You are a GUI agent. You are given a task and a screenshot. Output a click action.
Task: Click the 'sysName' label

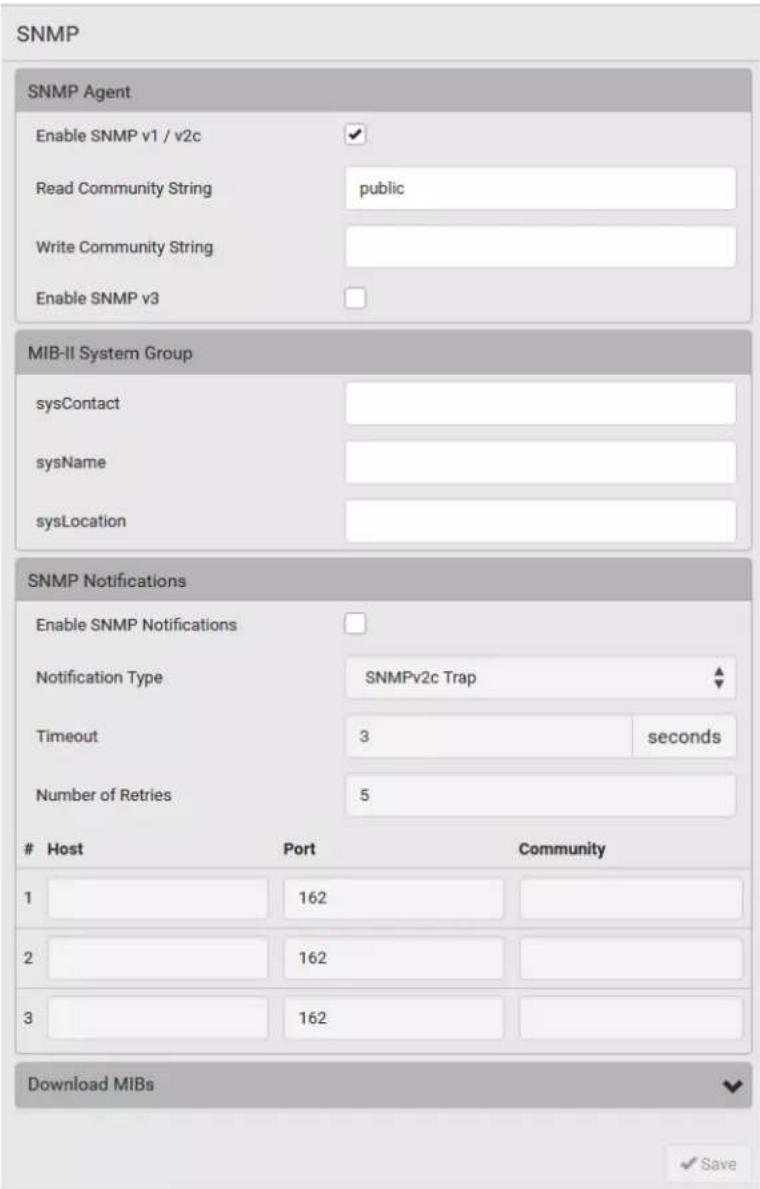coord(71,462)
